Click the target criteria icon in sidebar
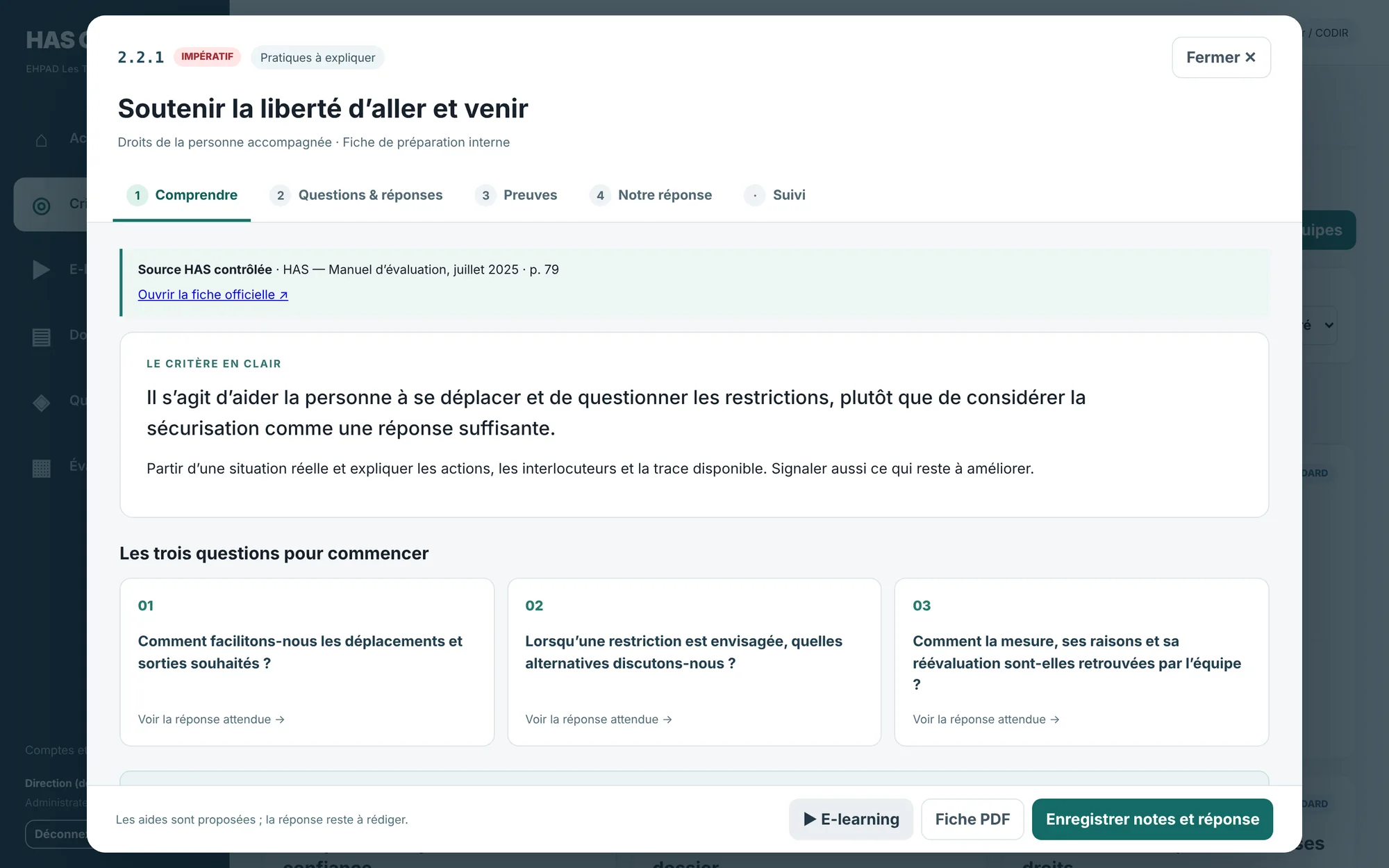 point(42,206)
